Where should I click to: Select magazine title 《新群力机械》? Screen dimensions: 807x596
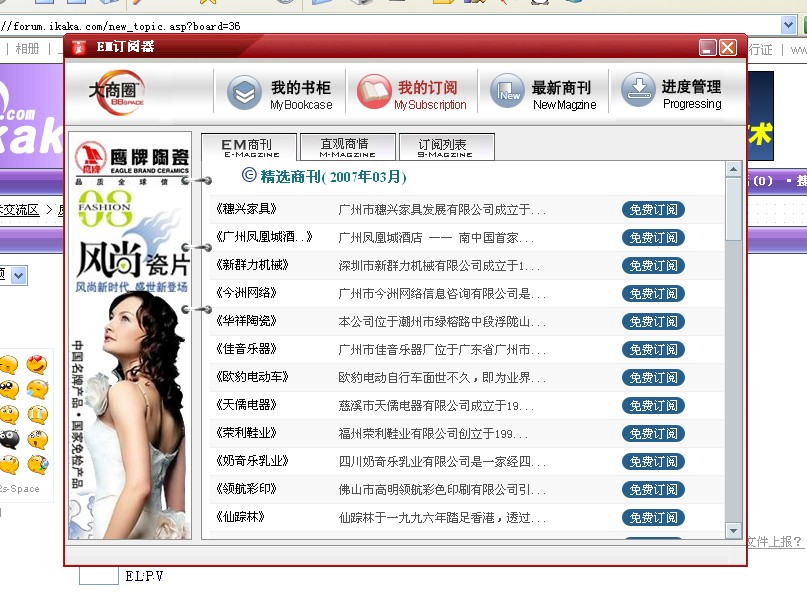pos(252,265)
